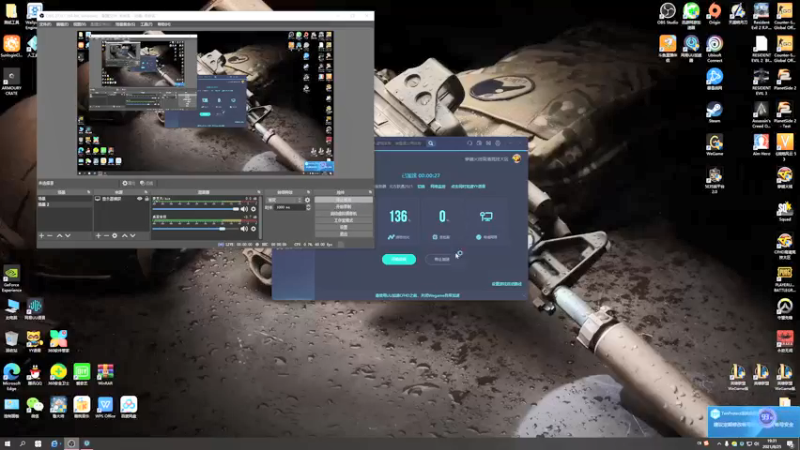Click Studio Mode button in OBS Controls
The image size is (800, 450).
[x=343, y=220]
